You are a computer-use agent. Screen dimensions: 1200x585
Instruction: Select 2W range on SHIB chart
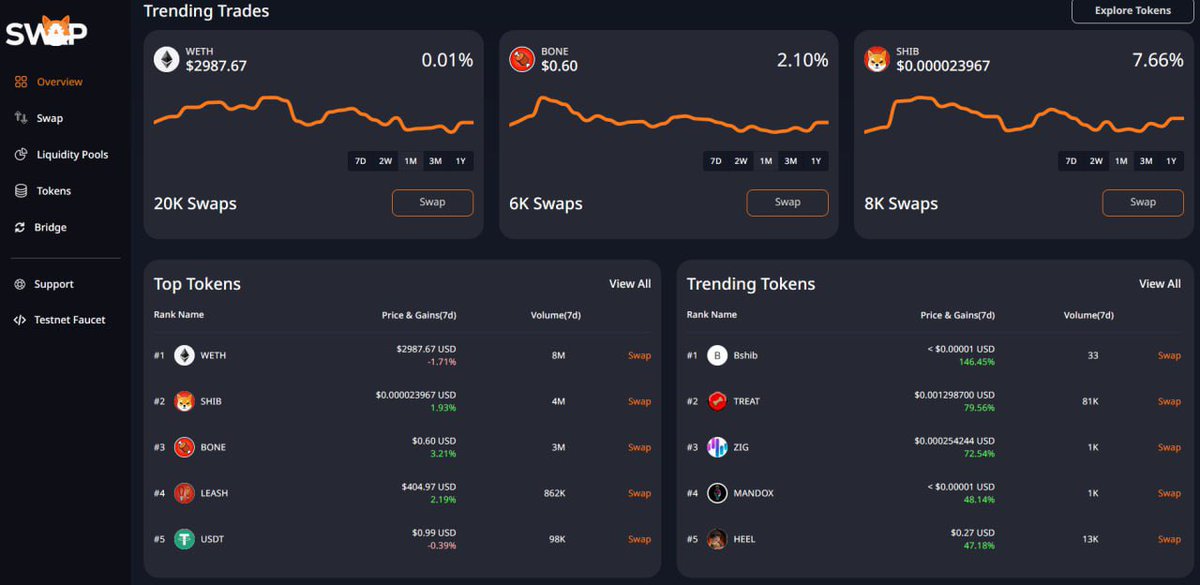1096,161
